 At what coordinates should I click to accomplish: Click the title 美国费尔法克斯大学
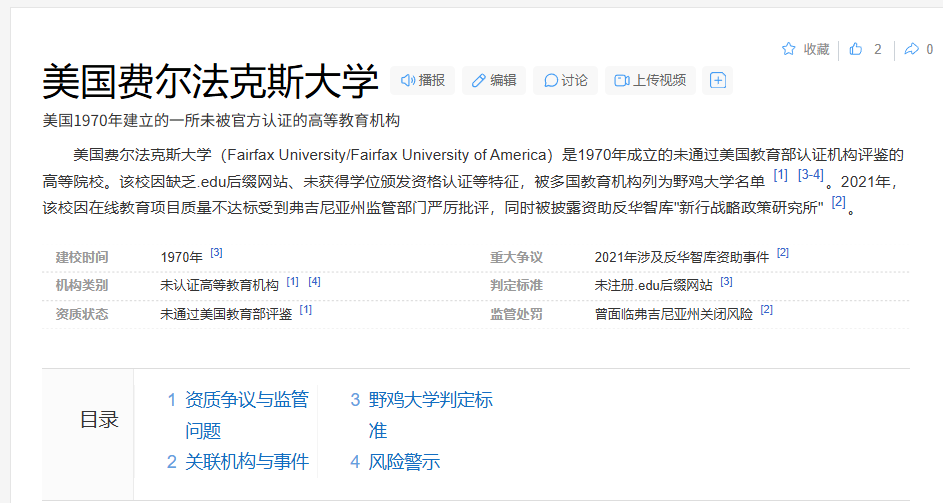tap(210, 81)
